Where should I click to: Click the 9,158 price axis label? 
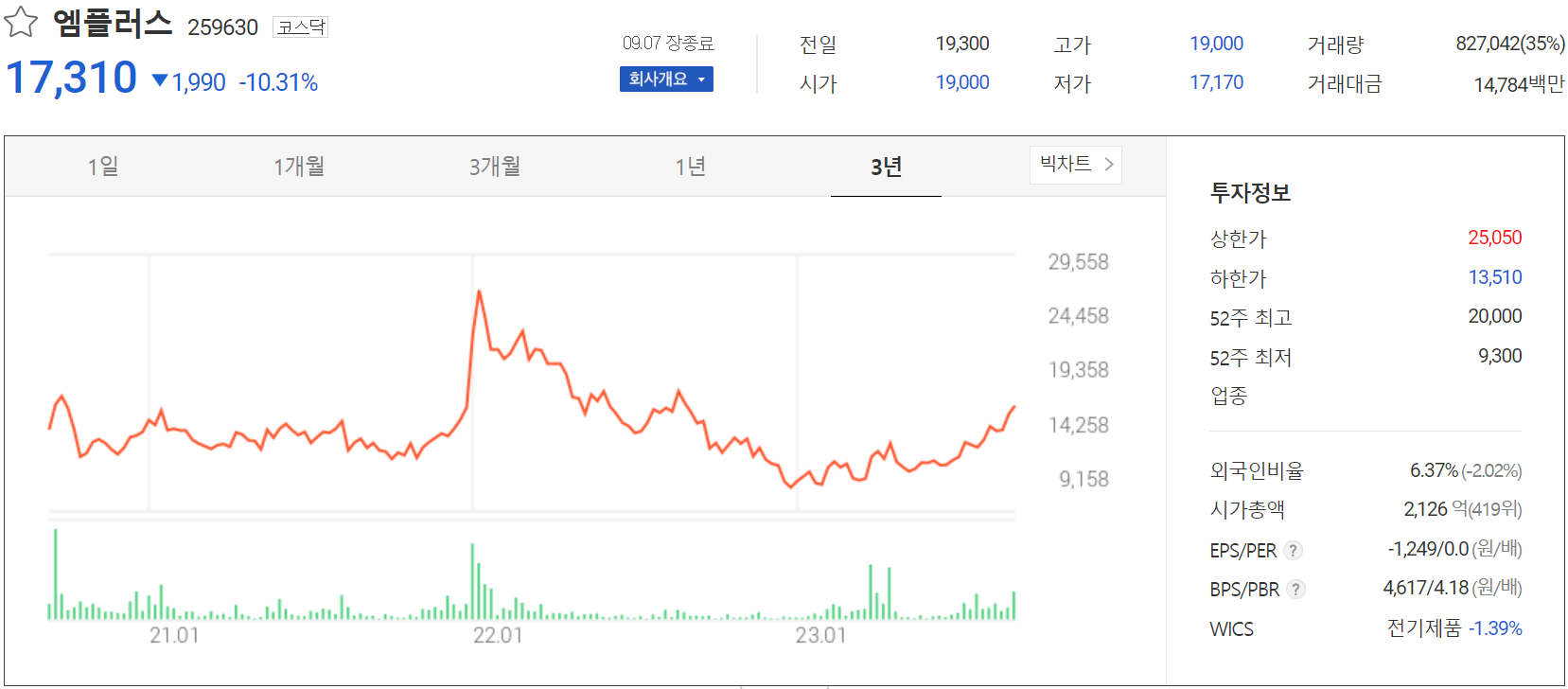point(1084,479)
